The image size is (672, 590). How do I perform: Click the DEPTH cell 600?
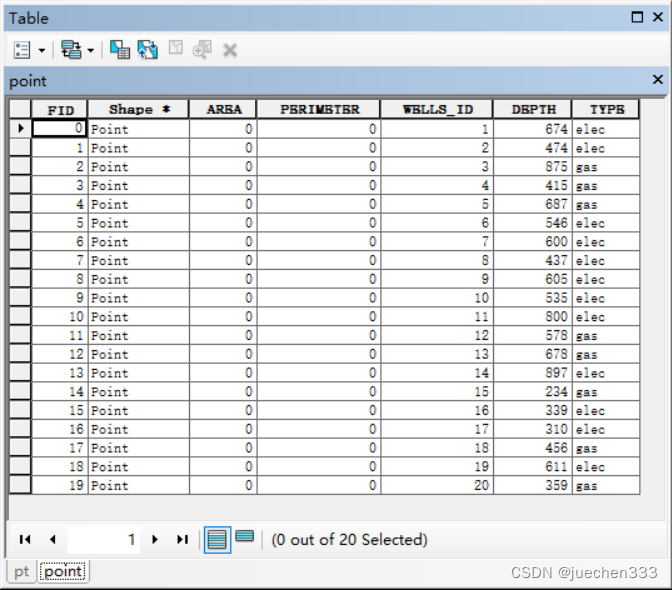(533, 242)
